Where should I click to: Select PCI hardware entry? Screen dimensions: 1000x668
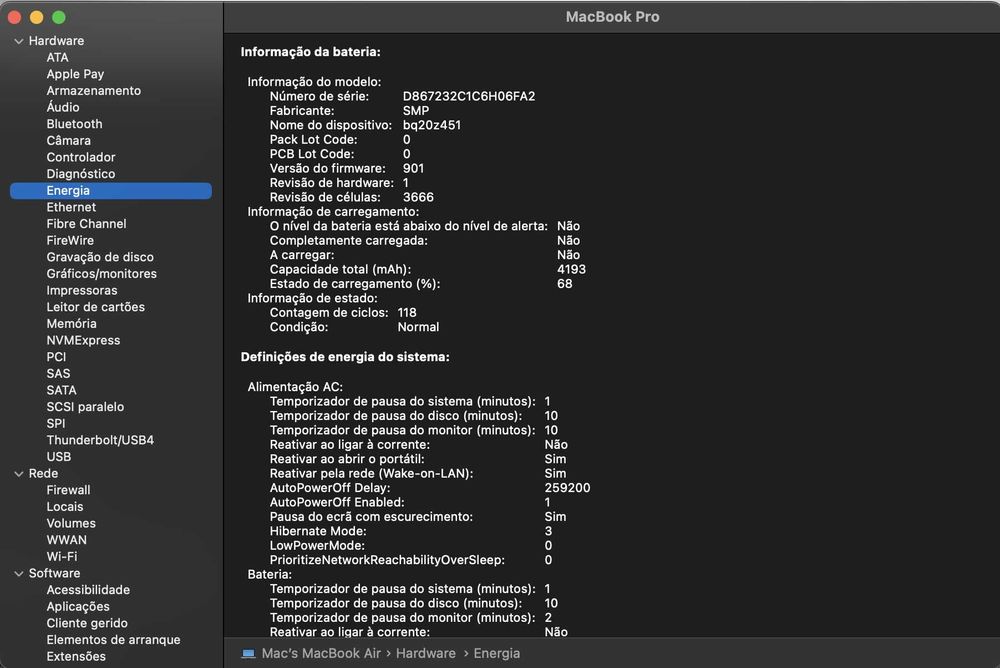point(56,357)
